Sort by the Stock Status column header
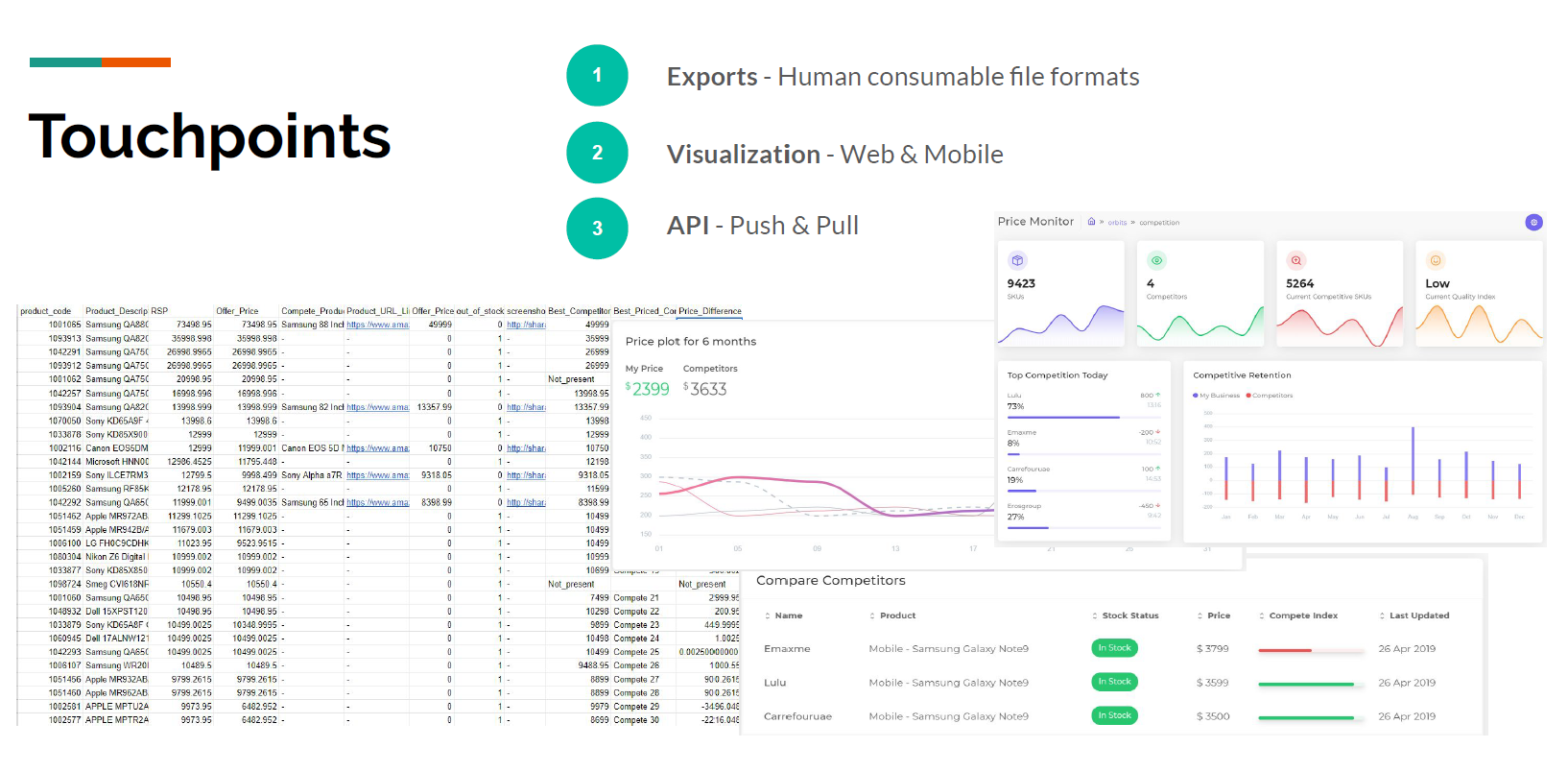 coord(1128,615)
